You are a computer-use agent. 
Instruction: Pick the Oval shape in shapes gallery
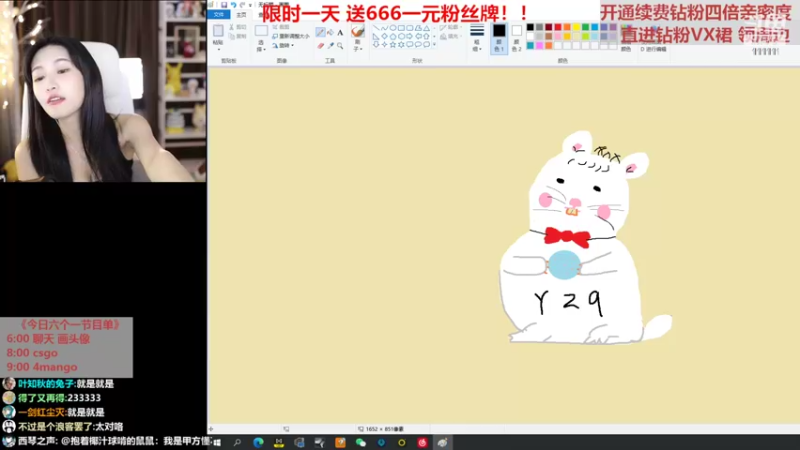tap(393, 28)
